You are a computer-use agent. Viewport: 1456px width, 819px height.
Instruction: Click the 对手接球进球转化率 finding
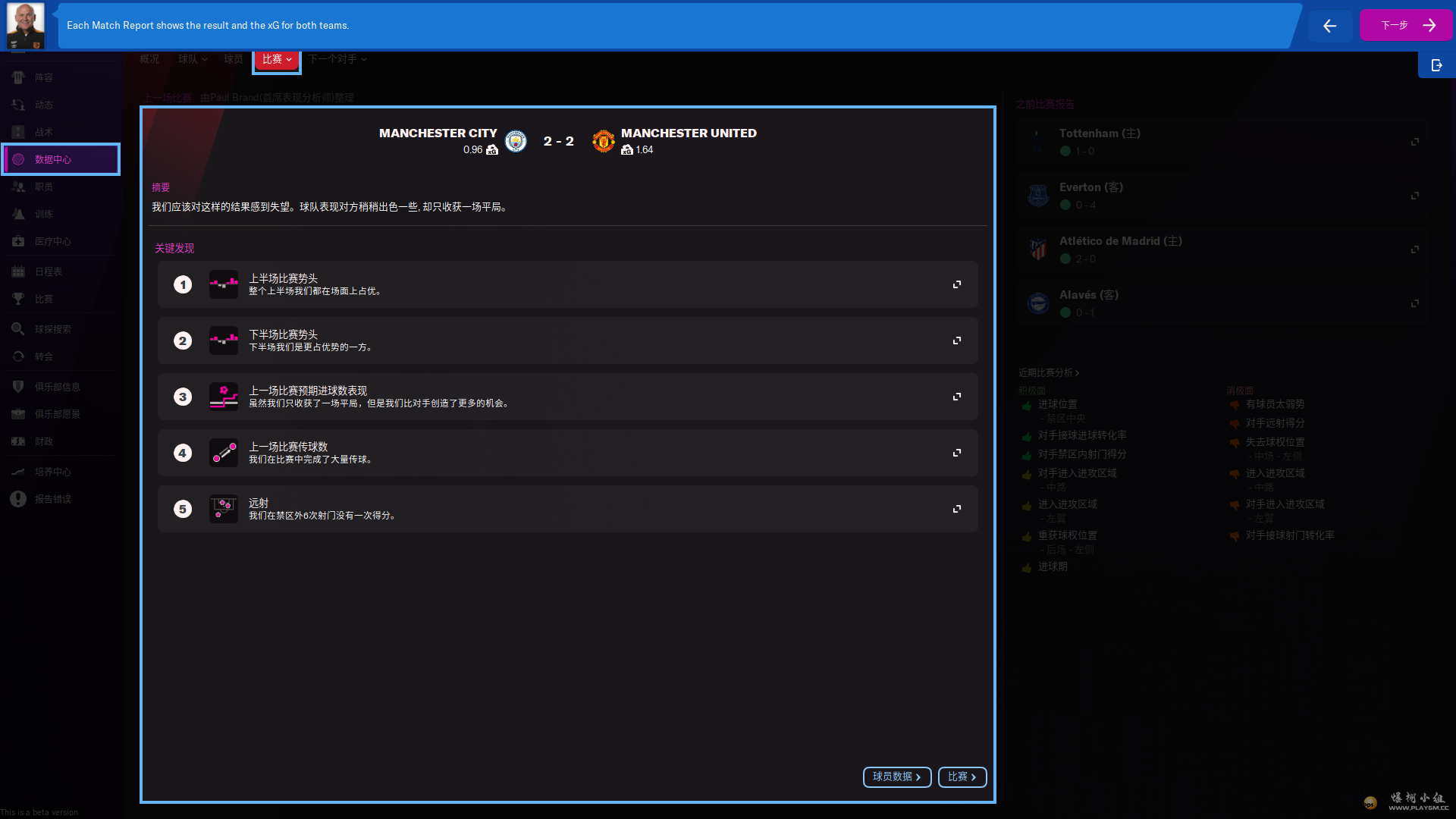(1082, 436)
